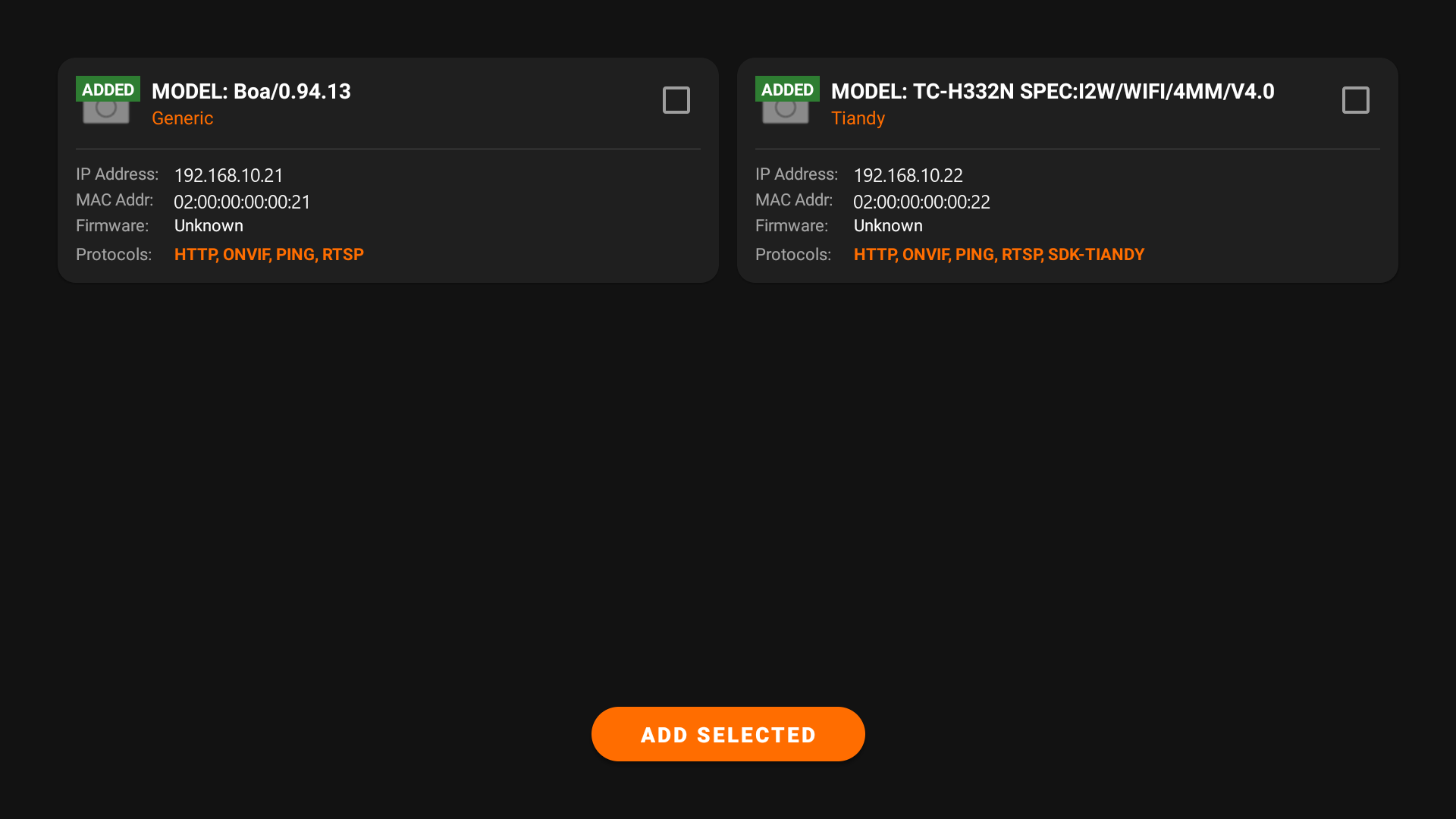Tick the checkbox for the Boa/0.94.13 camera
The height and width of the screenshot is (819, 1456).
click(676, 100)
